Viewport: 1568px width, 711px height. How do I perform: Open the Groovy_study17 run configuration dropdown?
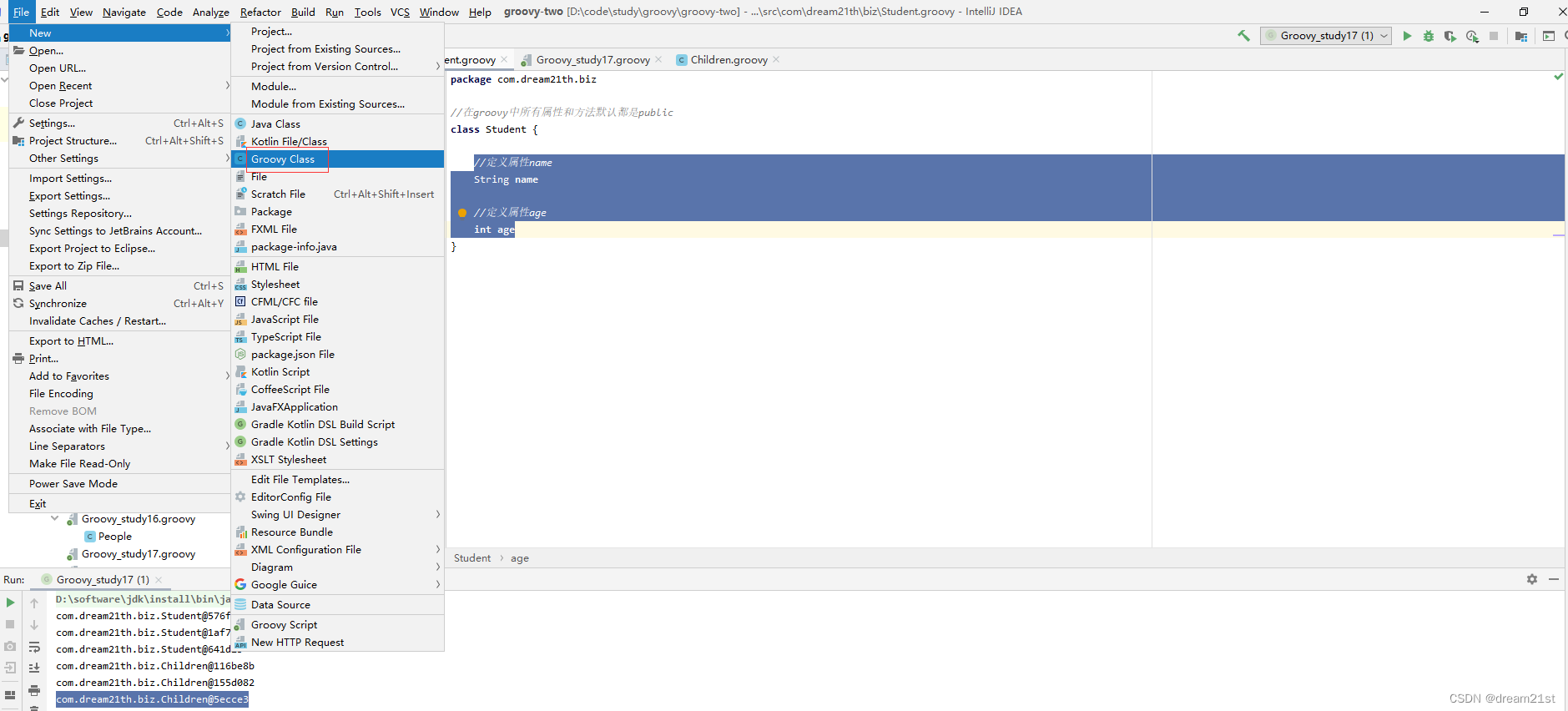(1325, 36)
